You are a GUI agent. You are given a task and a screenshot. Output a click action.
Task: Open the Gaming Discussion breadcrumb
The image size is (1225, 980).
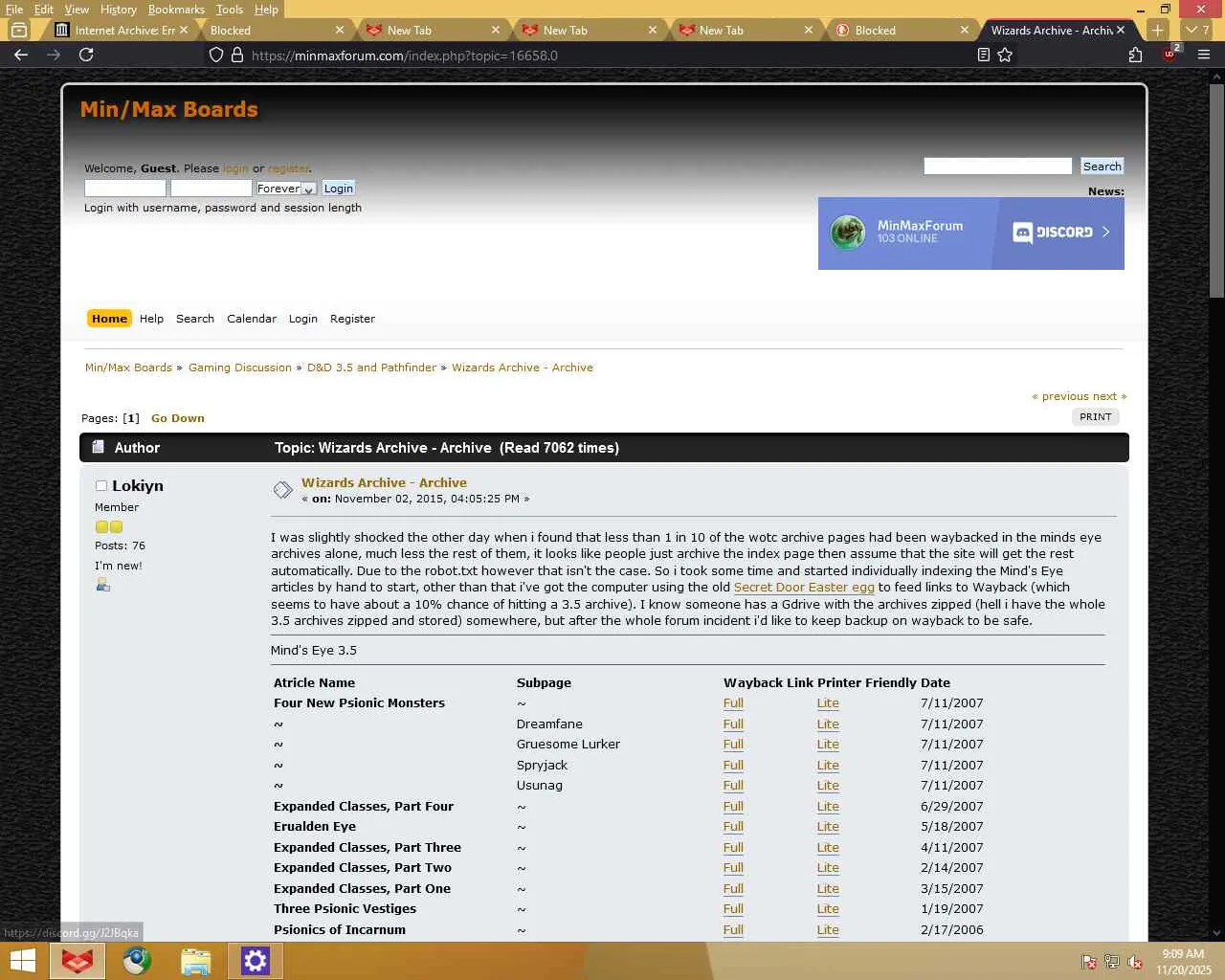240,367
